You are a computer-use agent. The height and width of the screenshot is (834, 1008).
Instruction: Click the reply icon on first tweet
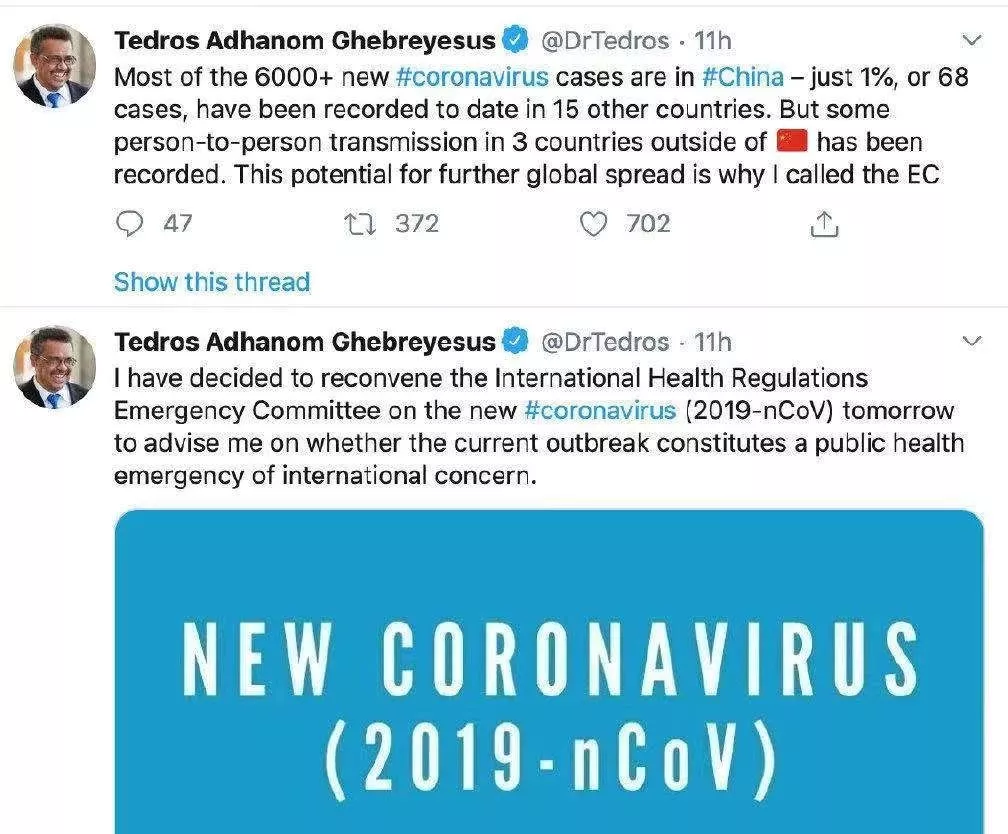pos(130,224)
